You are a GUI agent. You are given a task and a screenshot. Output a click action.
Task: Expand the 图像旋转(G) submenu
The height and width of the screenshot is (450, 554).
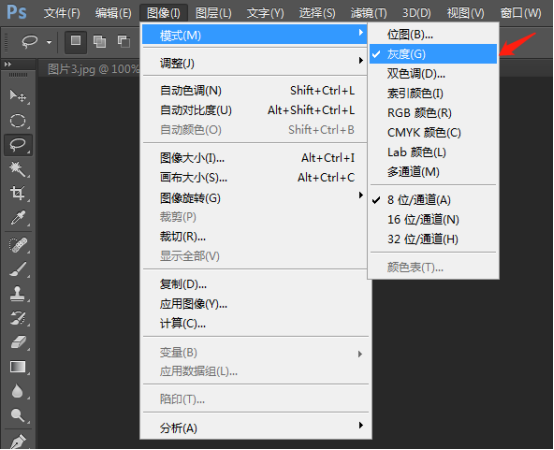tap(254, 197)
